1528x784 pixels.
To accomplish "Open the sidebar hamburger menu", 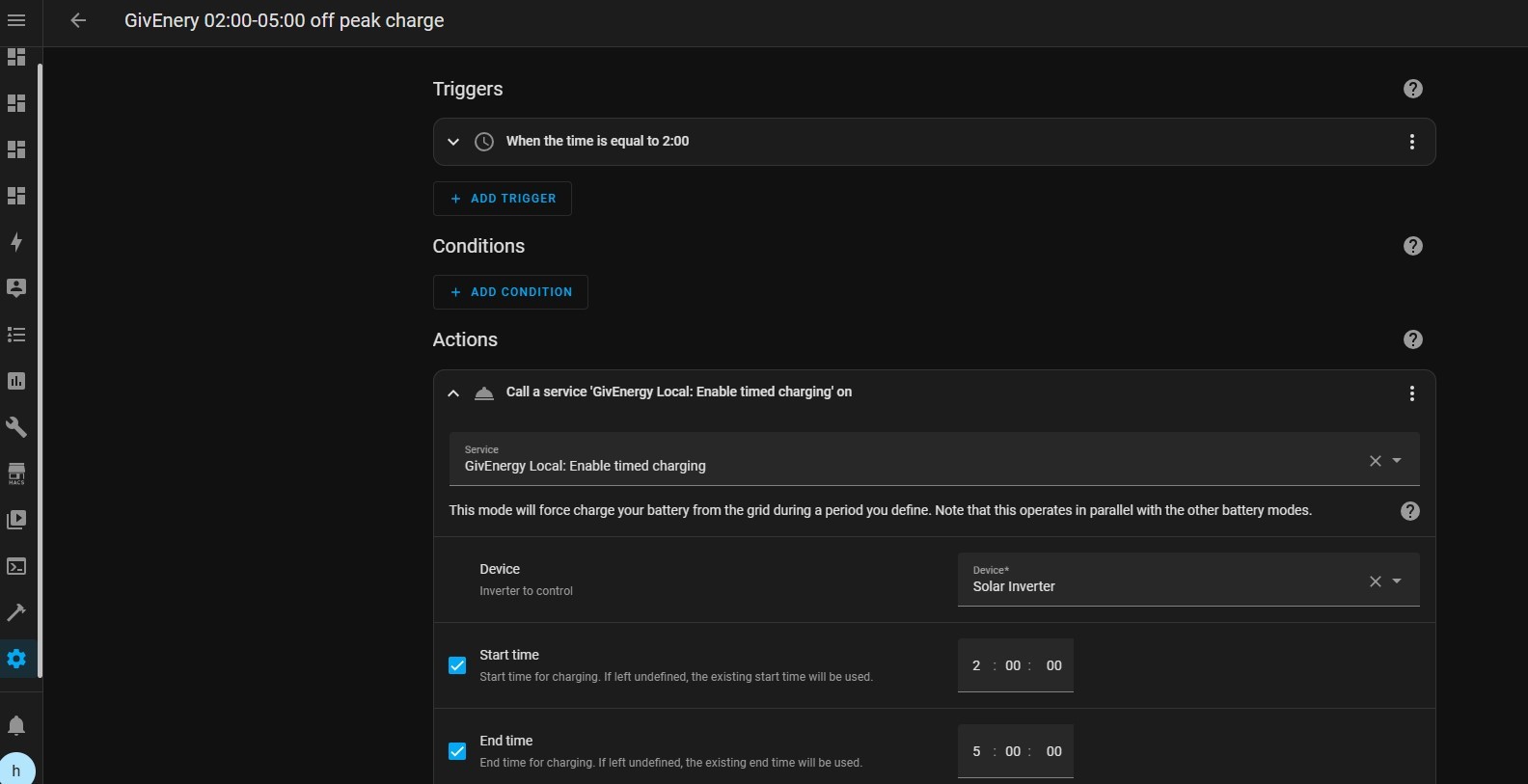I will pos(16,20).
